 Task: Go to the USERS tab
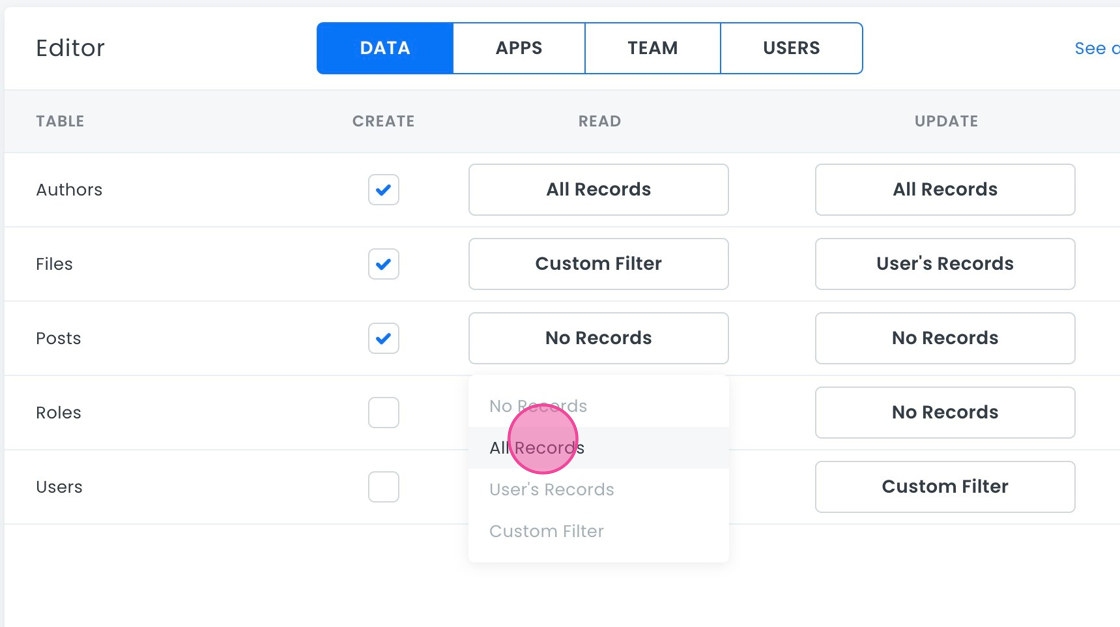(x=791, y=48)
